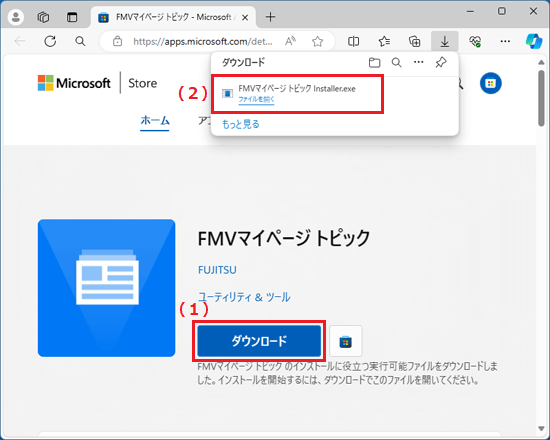
Task: Click the Store label in header
Action: (142, 83)
